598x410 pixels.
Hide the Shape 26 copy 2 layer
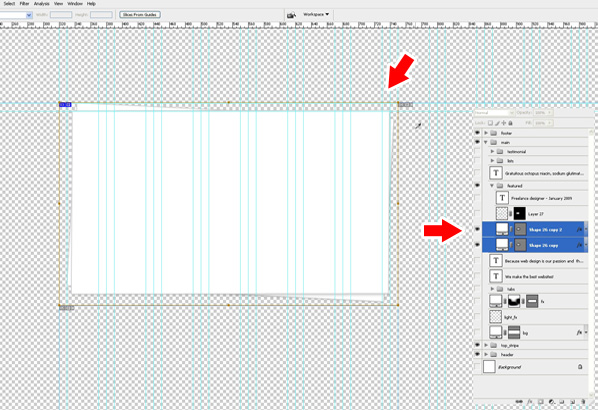(x=477, y=229)
